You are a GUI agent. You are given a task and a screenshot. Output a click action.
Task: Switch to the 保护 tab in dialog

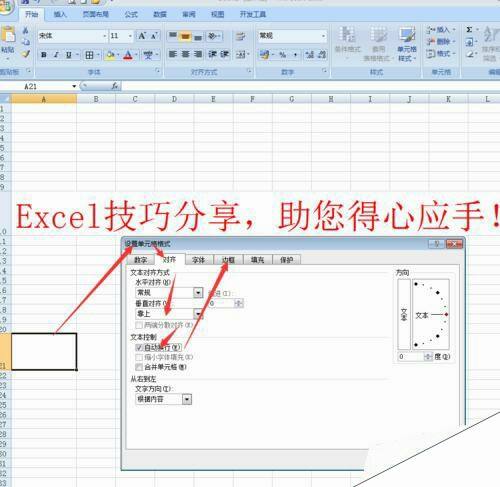coord(287,260)
